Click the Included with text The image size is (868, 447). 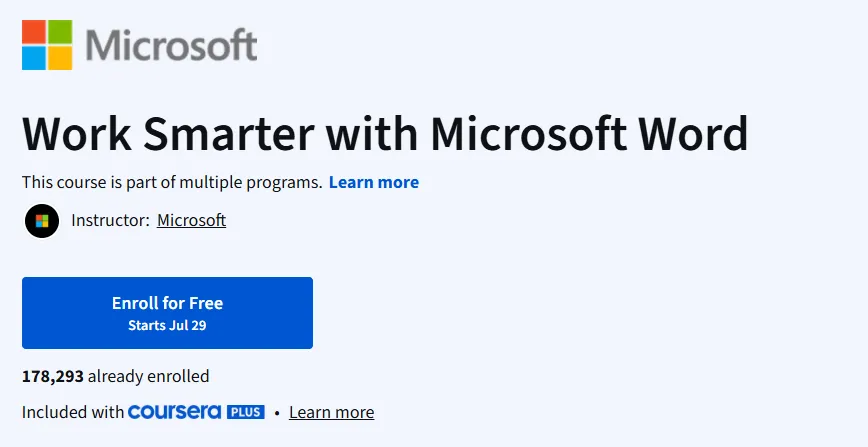[73, 413]
